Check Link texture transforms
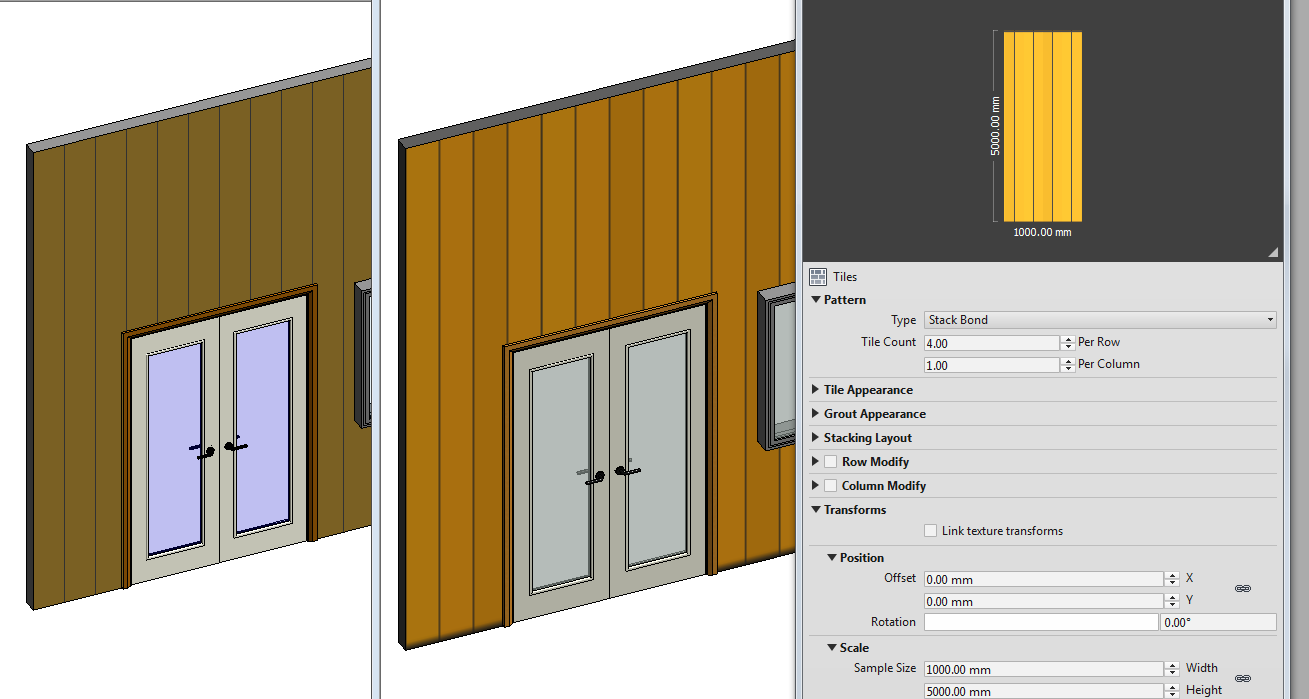 [x=931, y=531]
